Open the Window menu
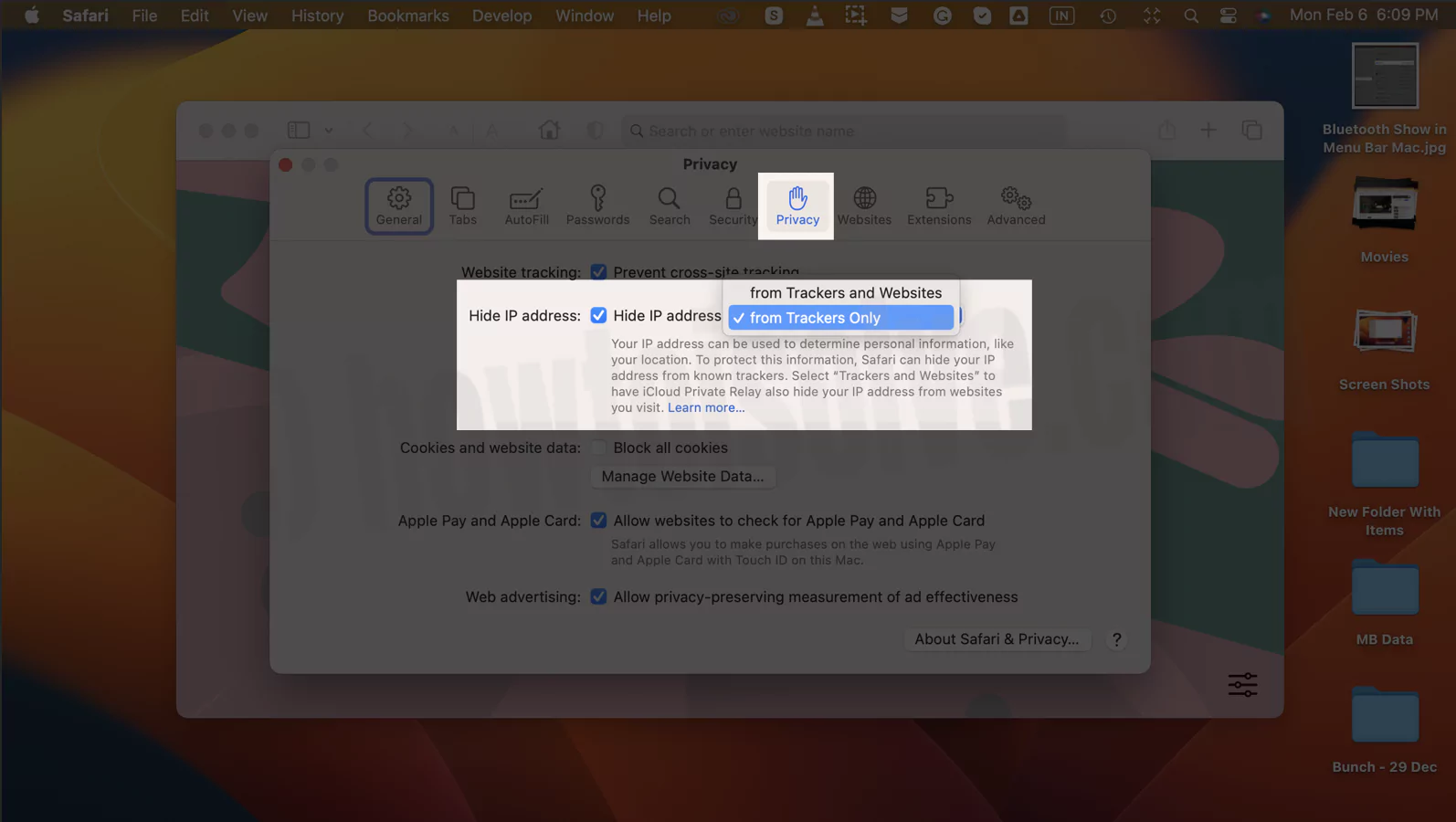 tap(585, 16)
